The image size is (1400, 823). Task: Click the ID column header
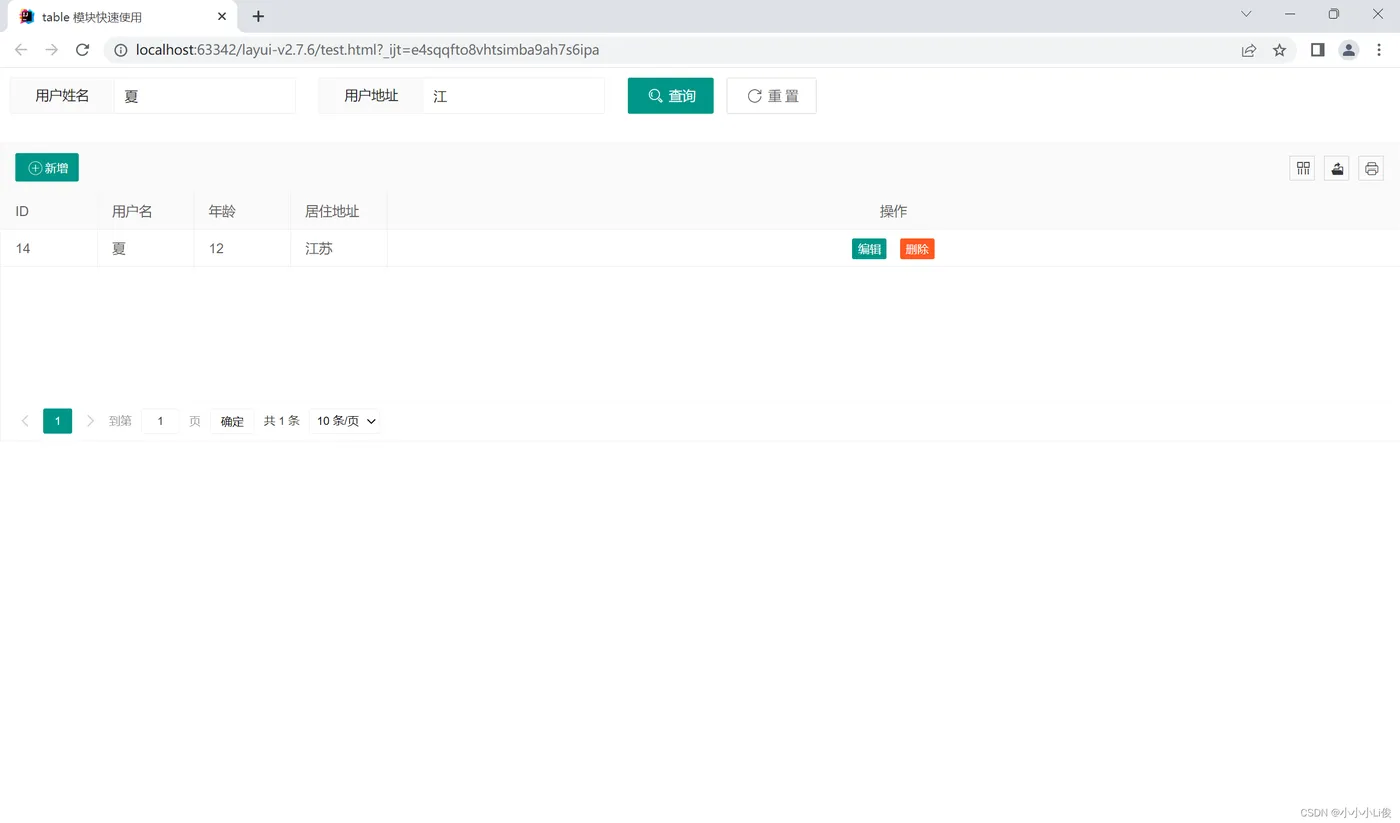[49, 211]
